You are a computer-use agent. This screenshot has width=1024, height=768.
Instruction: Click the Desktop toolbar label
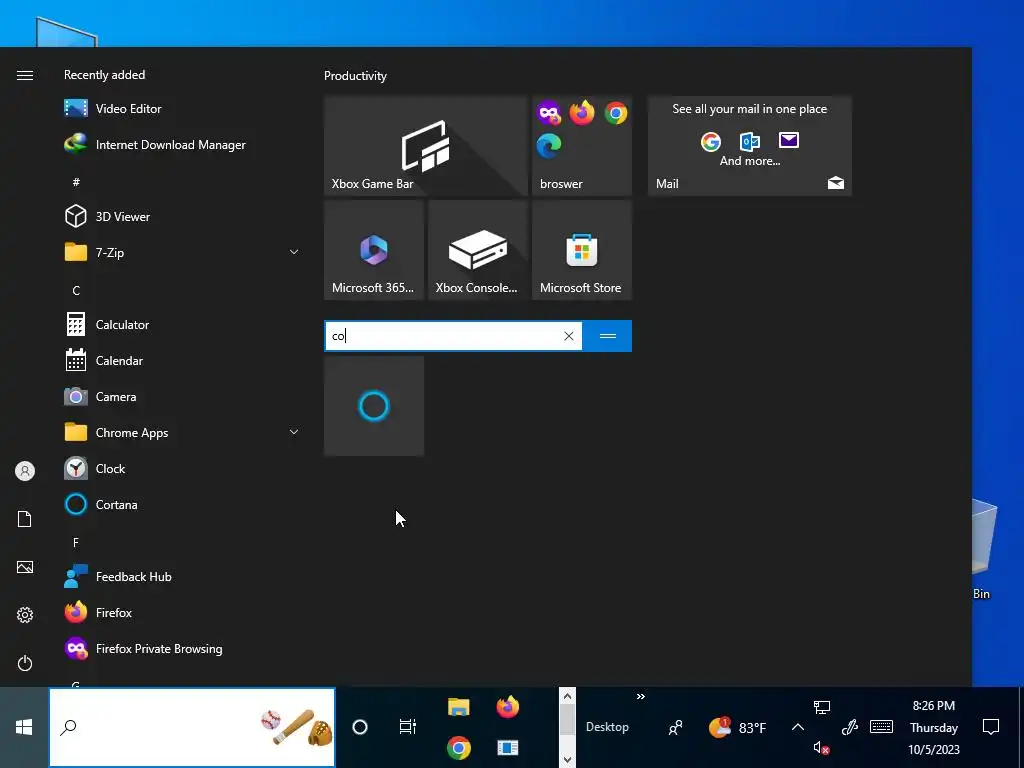(x=607, y=727)
